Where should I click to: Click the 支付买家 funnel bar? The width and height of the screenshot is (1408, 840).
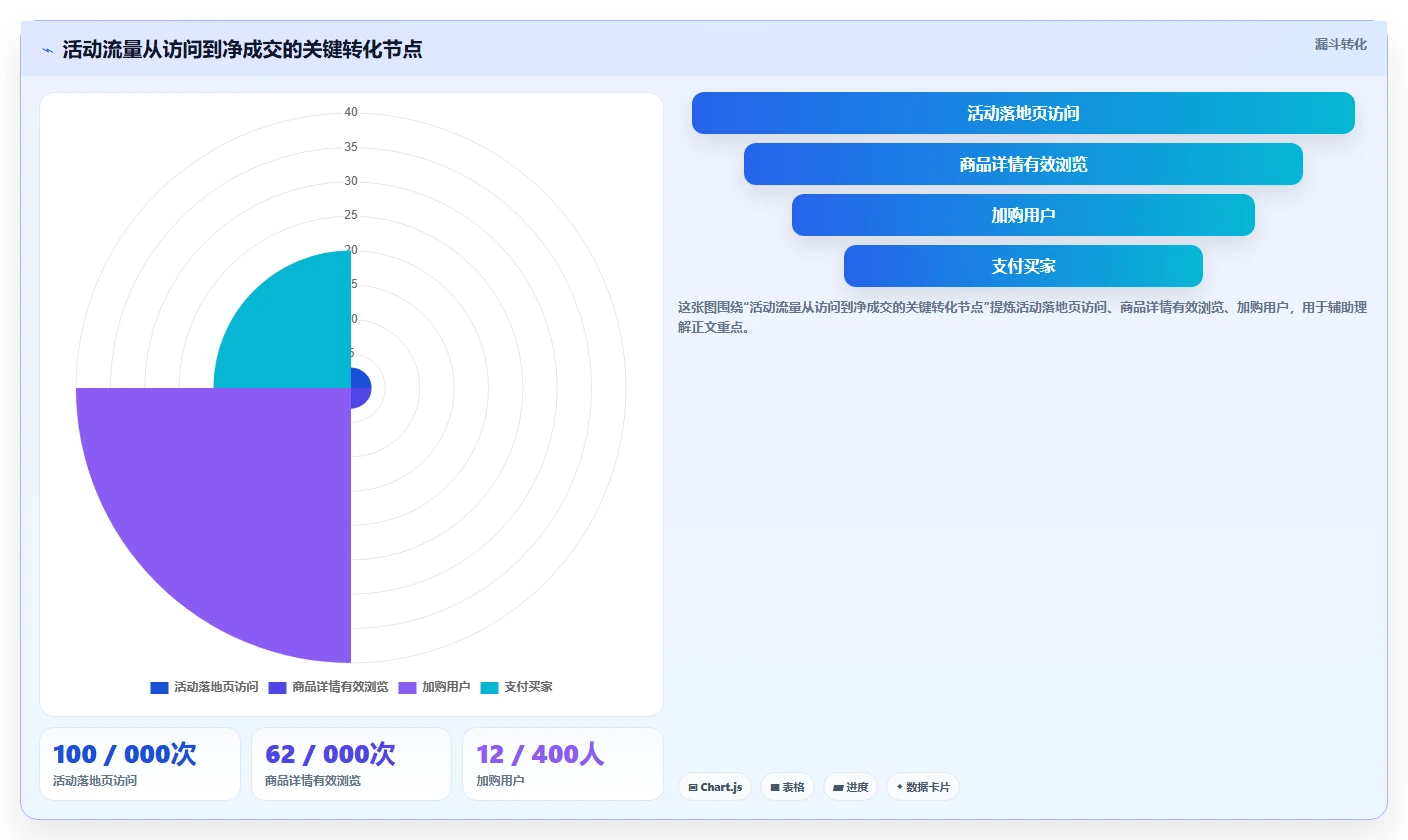(1023, 266)
